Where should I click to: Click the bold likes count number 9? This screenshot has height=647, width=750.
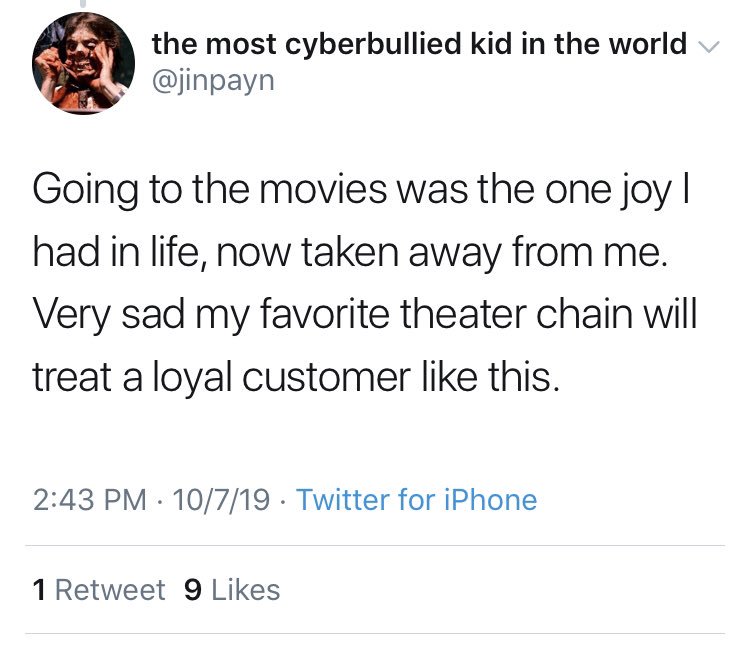coord(193,590)
